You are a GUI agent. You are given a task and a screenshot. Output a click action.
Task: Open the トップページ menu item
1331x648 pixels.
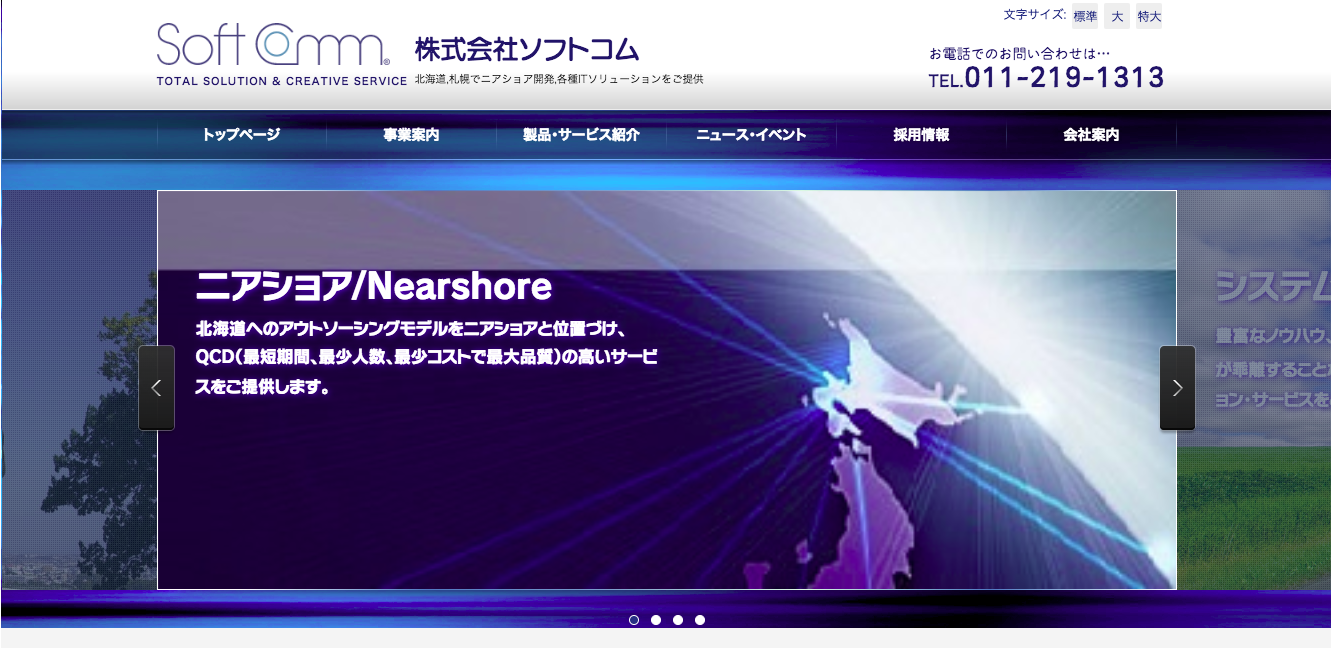[241, 135]
